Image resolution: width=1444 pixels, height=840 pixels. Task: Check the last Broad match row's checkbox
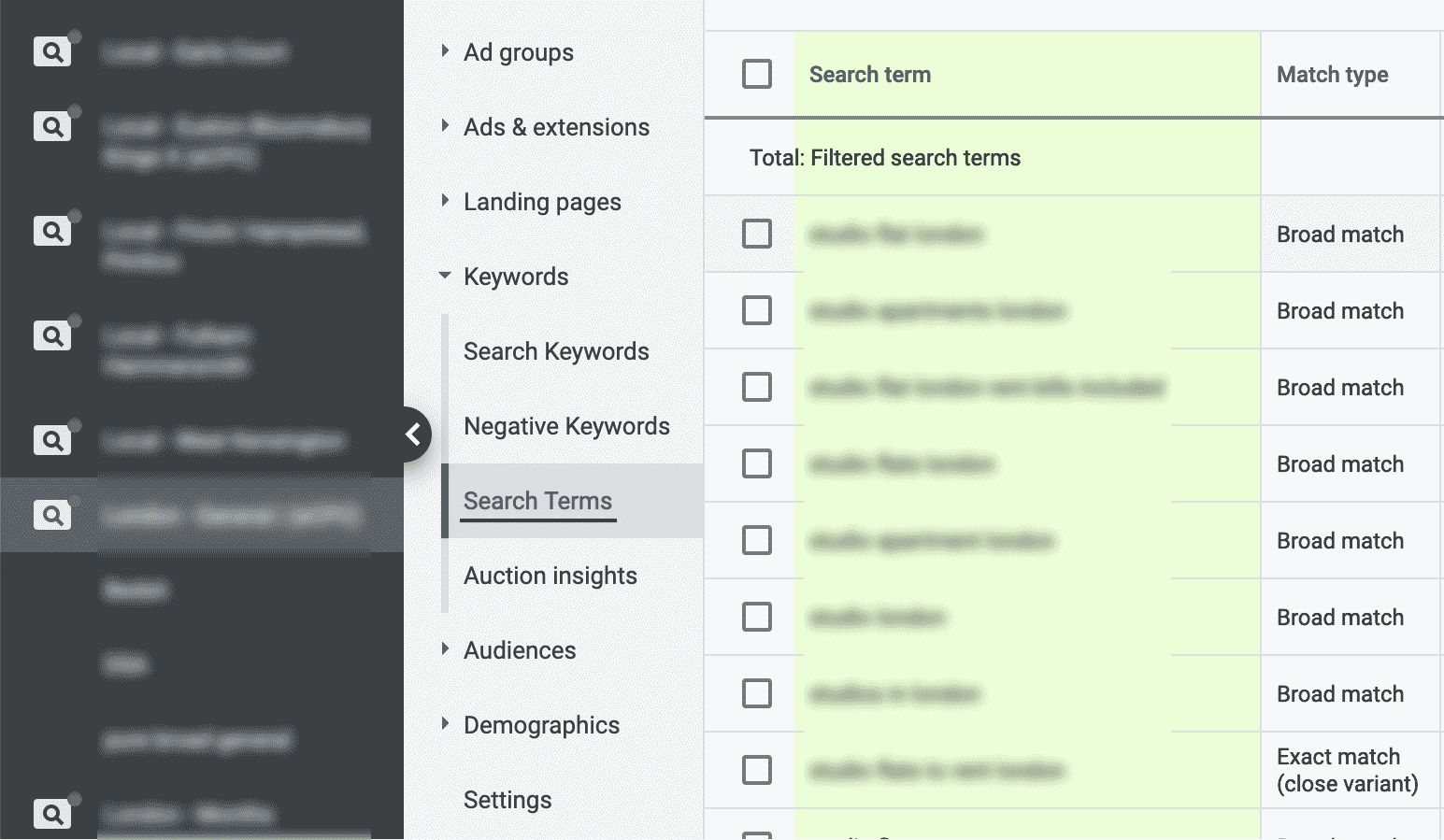click(x=755, y=693)
